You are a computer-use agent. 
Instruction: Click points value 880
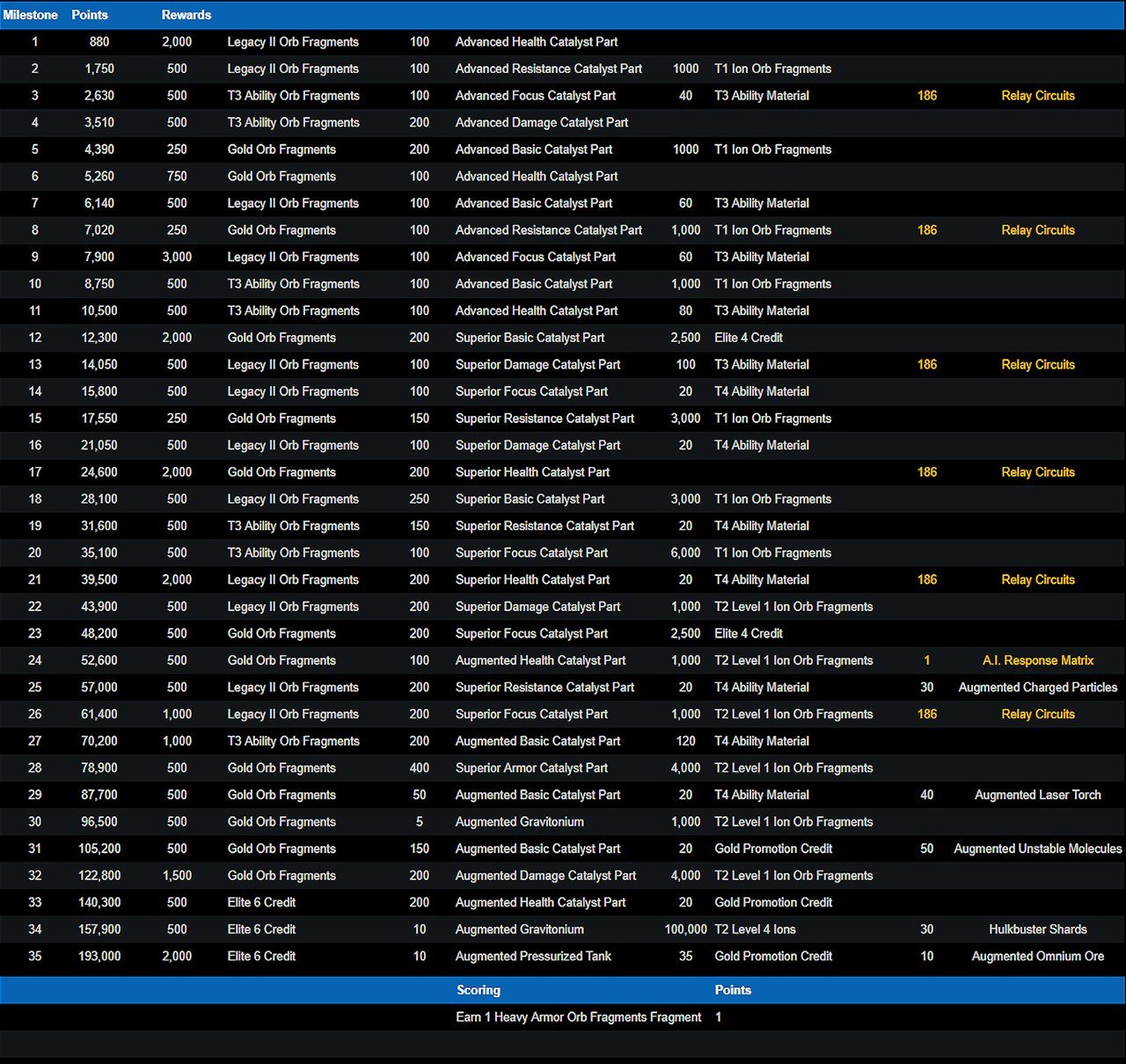99,42
